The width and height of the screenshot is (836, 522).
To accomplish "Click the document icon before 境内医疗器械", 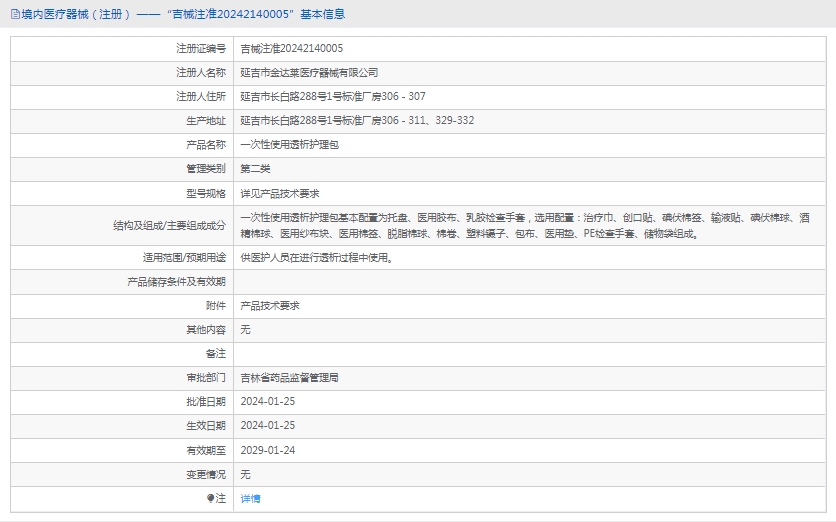I will click(x=14, y=15).
